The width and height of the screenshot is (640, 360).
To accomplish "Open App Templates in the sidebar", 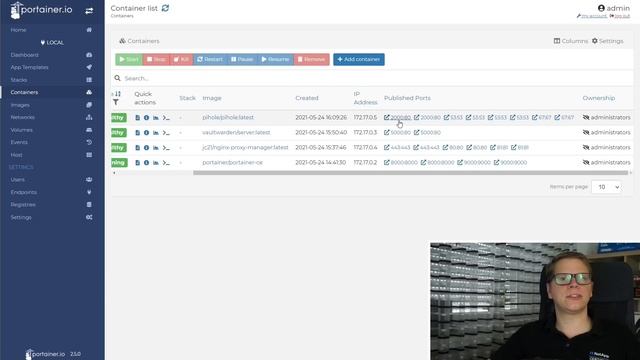I will click(29, 67).
